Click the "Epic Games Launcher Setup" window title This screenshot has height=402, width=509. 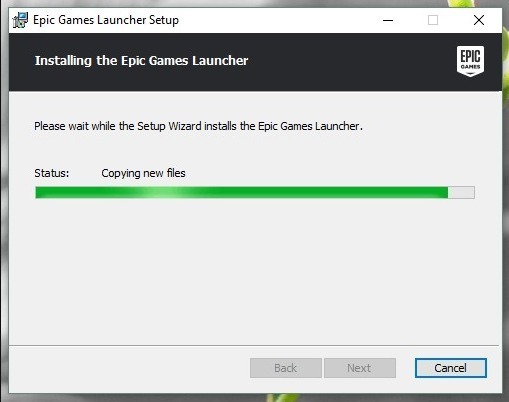(x=106, y=20)
